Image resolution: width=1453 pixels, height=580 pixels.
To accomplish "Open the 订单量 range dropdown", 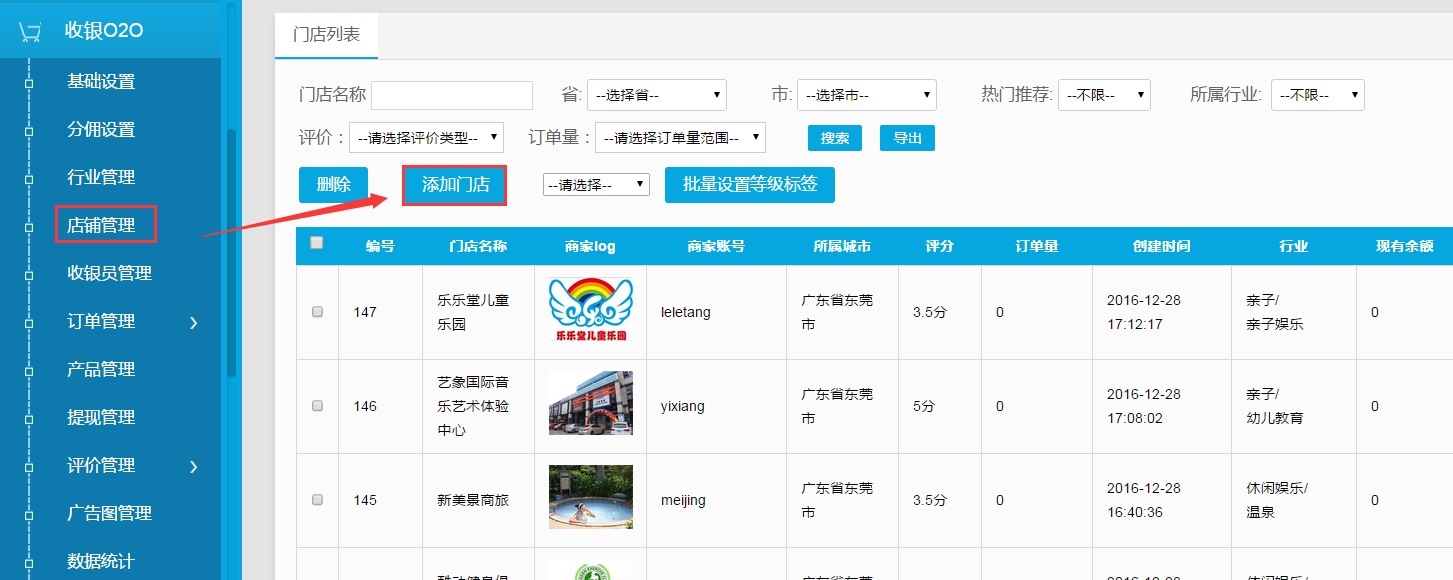I will tap(680, 138).
